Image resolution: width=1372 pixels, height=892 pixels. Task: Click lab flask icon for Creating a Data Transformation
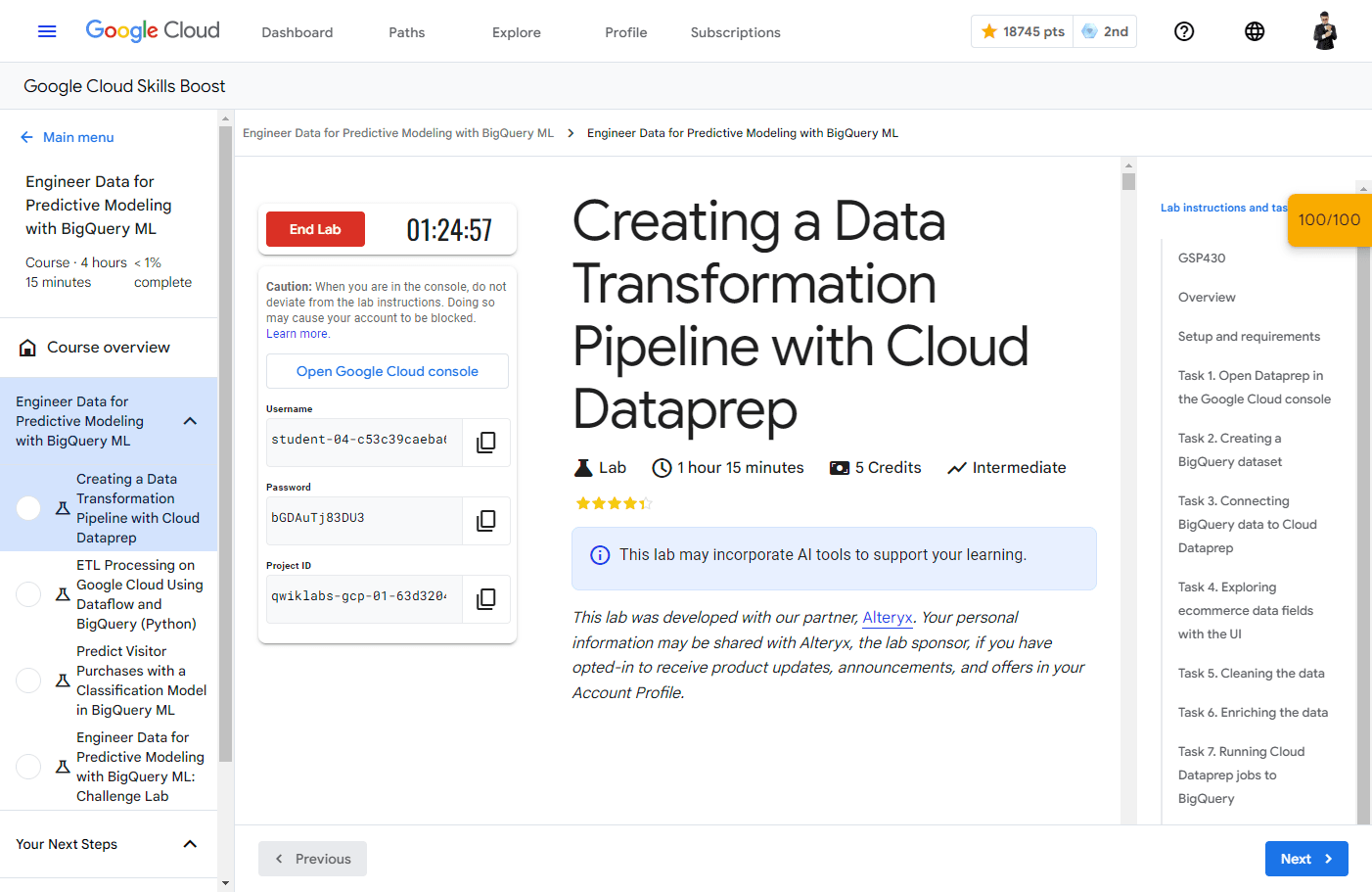coord(63,508)
